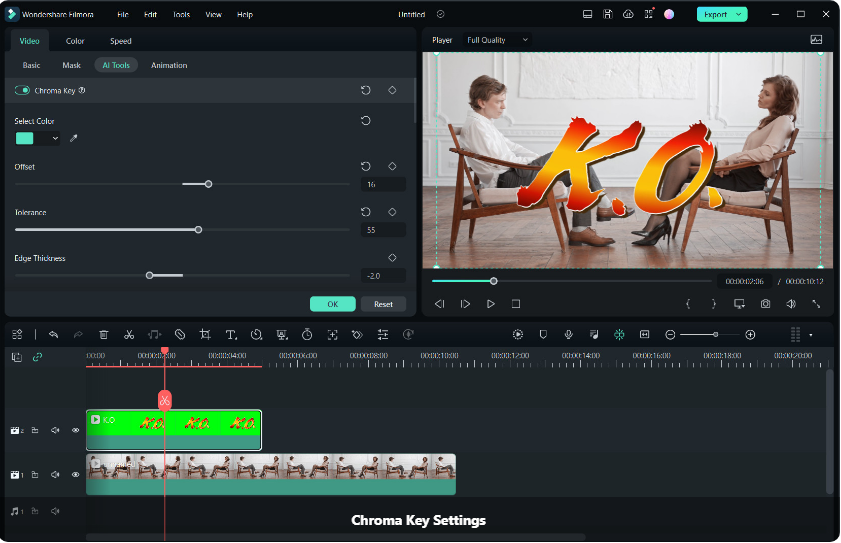Open the View menu
This screenshot has height=543, width=841.
213,14
